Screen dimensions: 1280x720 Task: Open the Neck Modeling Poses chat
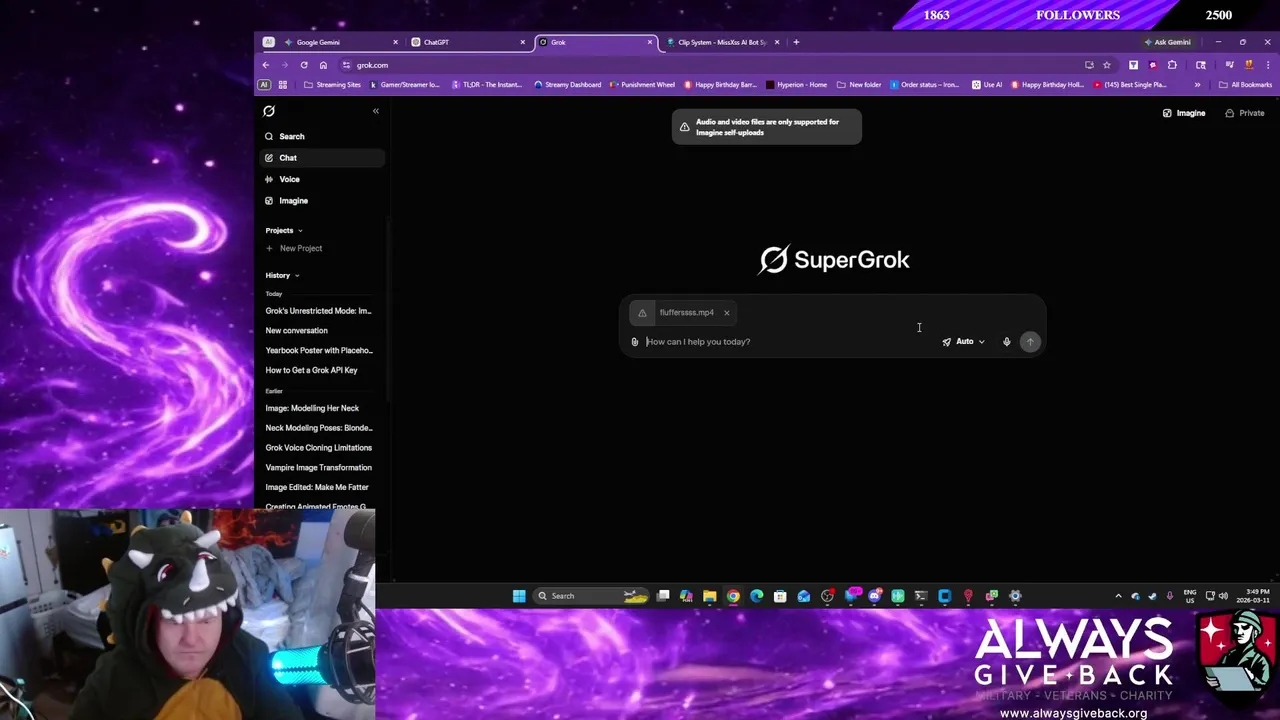pos(320,428)
